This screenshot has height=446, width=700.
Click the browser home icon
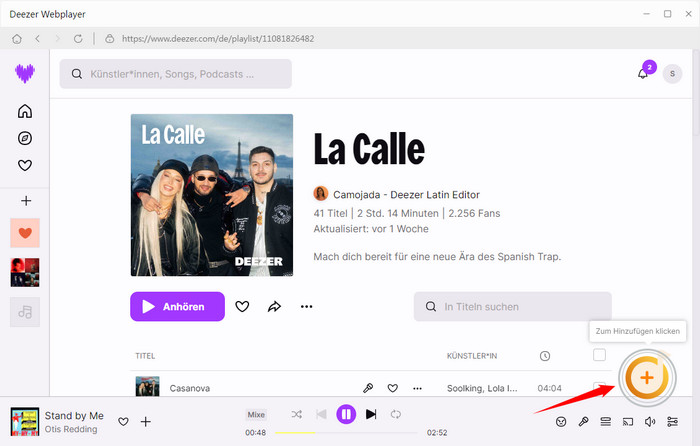(17, 39)
